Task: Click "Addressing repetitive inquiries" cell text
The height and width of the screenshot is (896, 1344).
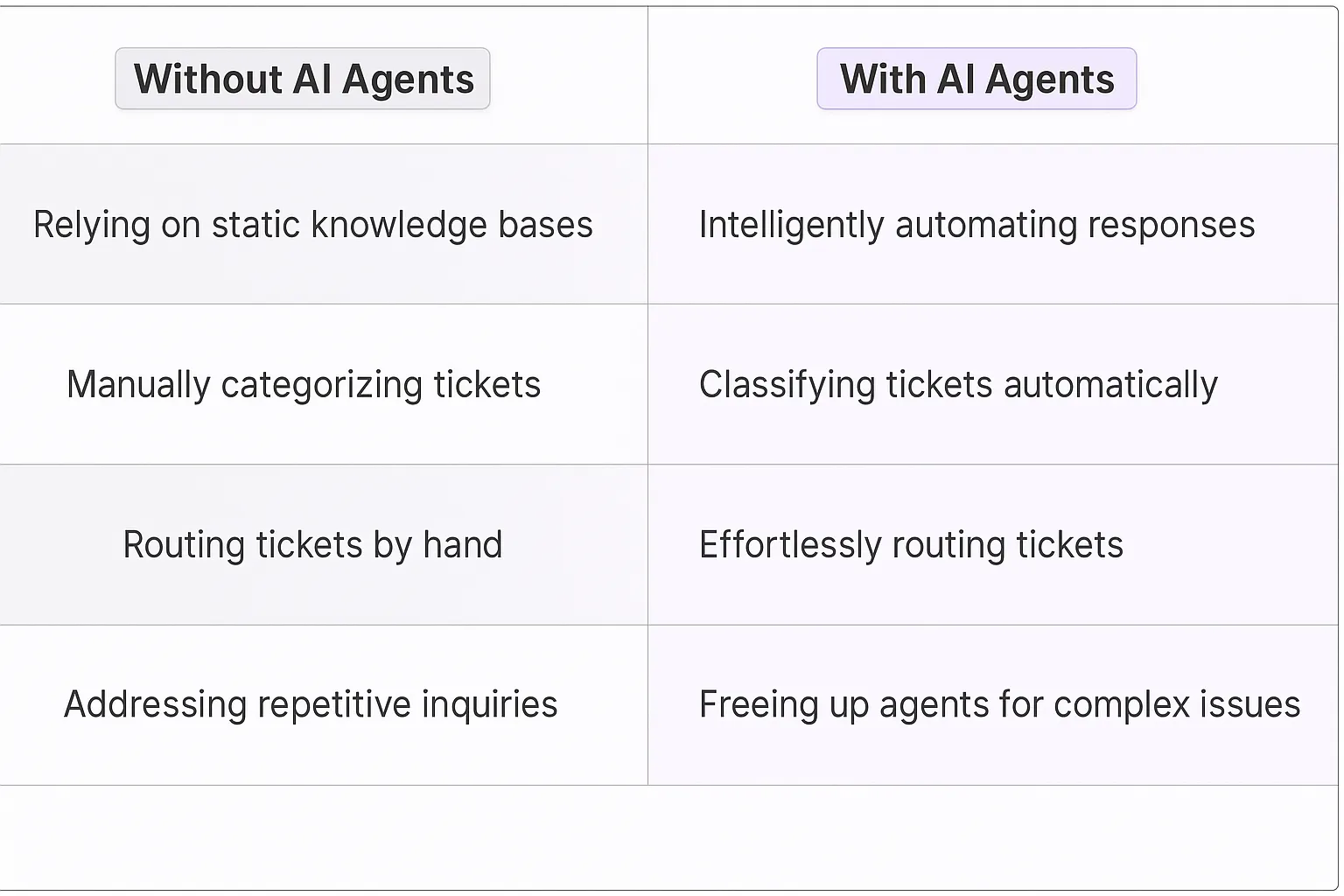Action: [x=311, y=705]
